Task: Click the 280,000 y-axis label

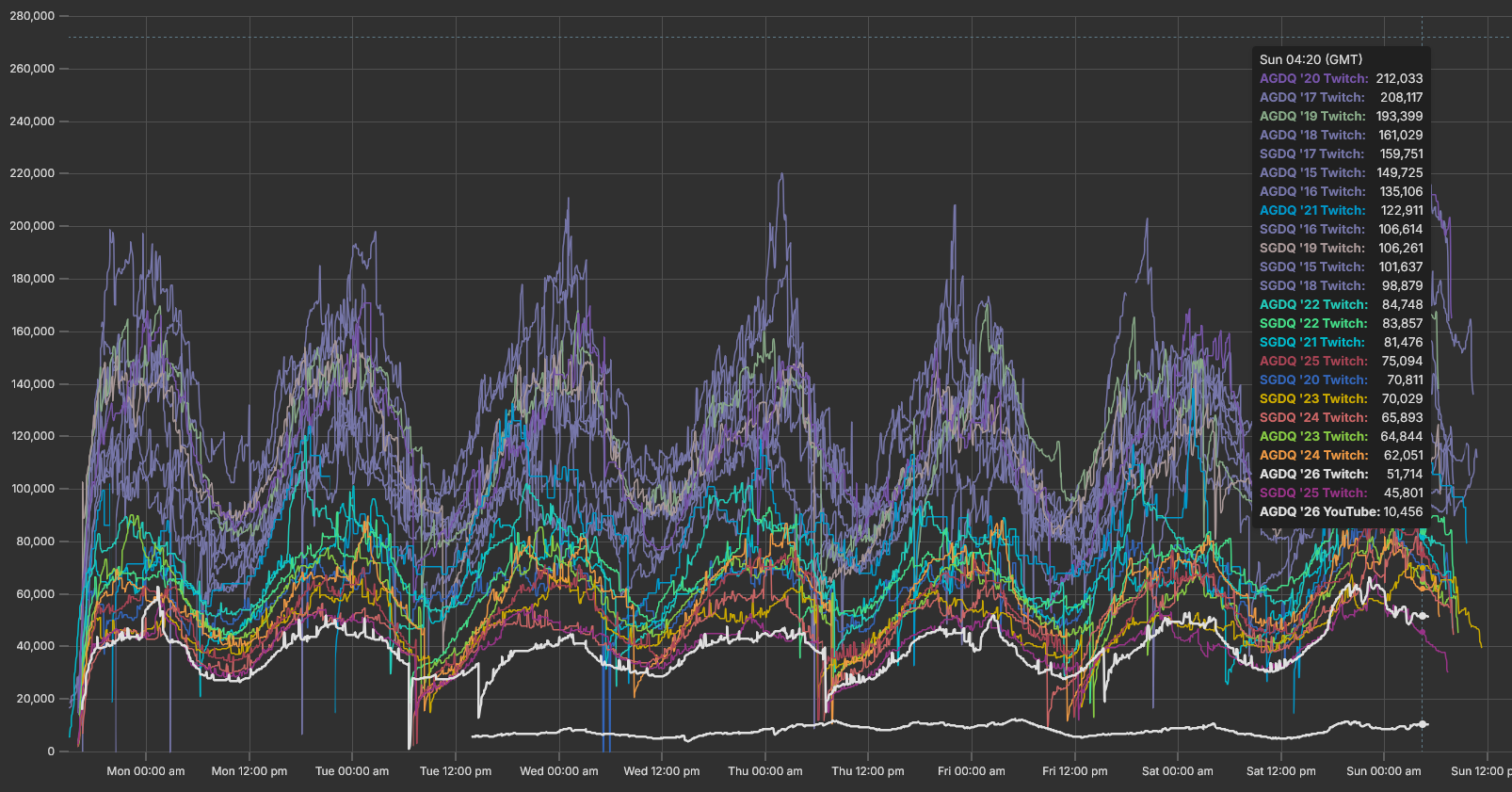Action: pyautogui.click(x=32, y=16)
